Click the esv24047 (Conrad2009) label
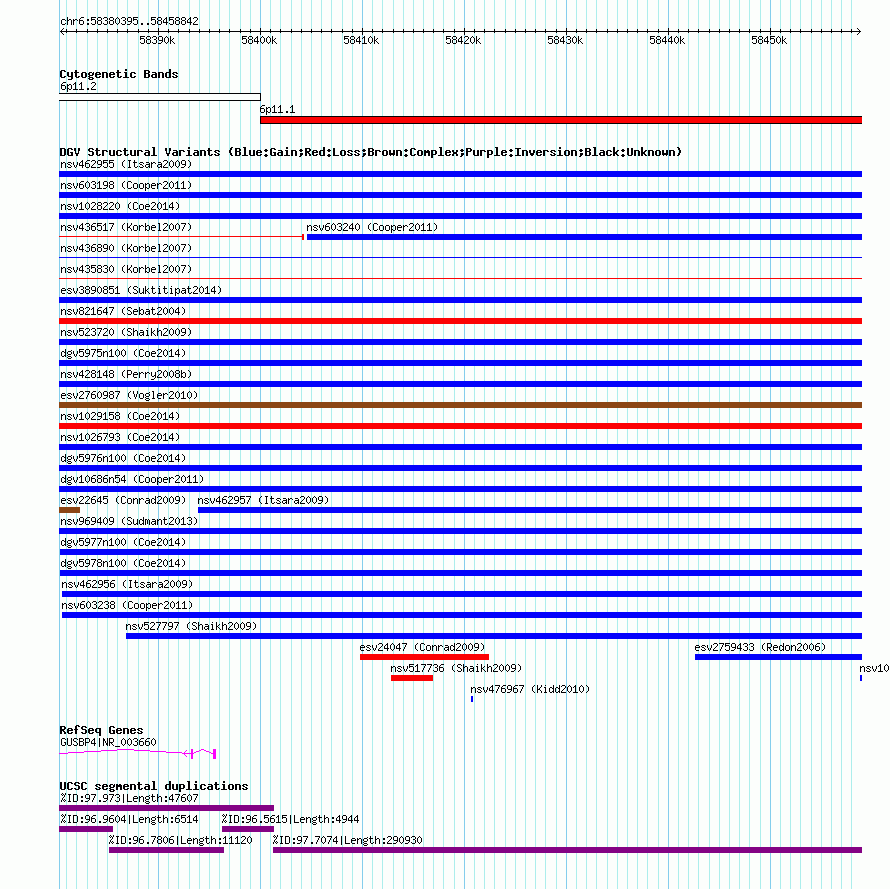 [422, 648]
